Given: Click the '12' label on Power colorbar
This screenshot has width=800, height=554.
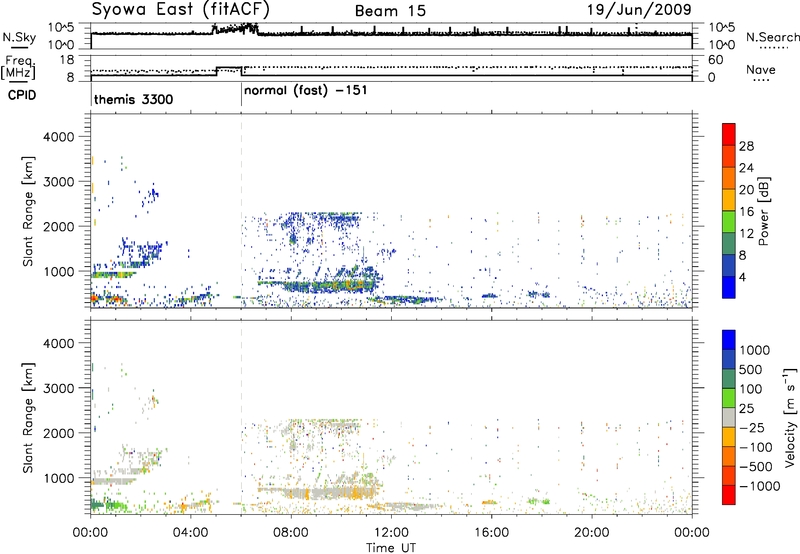Looking at the screenshot, I should click(x=746, y=234).
